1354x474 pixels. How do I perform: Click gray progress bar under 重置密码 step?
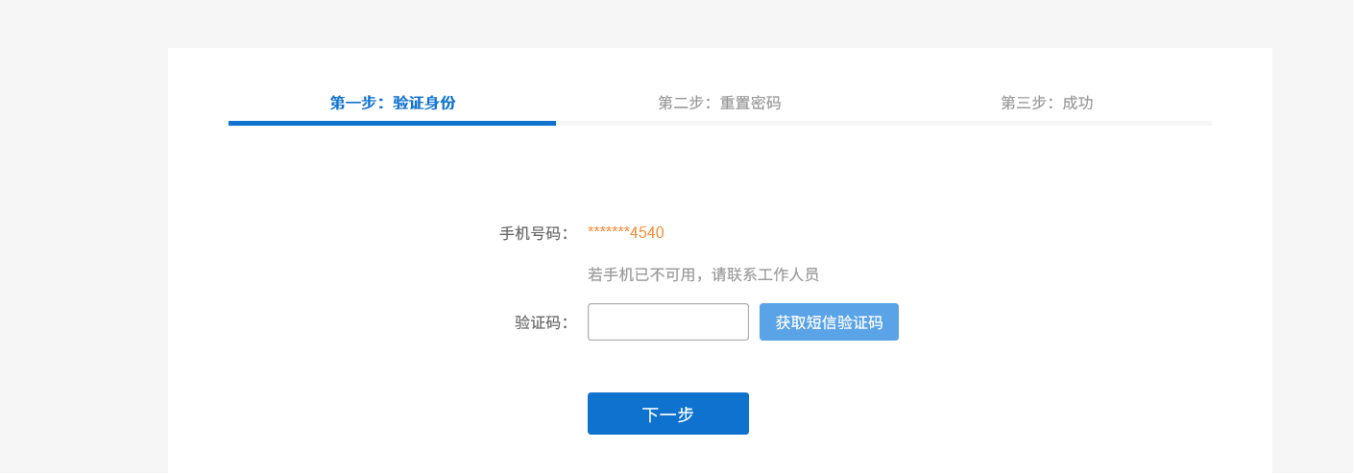[720, 123]
